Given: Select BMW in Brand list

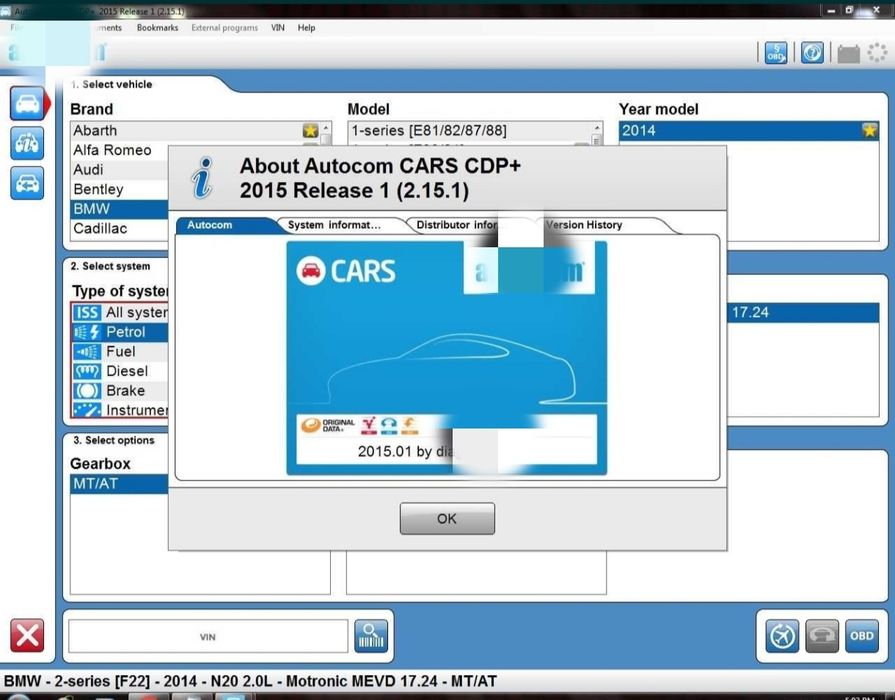Looking at the screenshot, I should [120, 209].
